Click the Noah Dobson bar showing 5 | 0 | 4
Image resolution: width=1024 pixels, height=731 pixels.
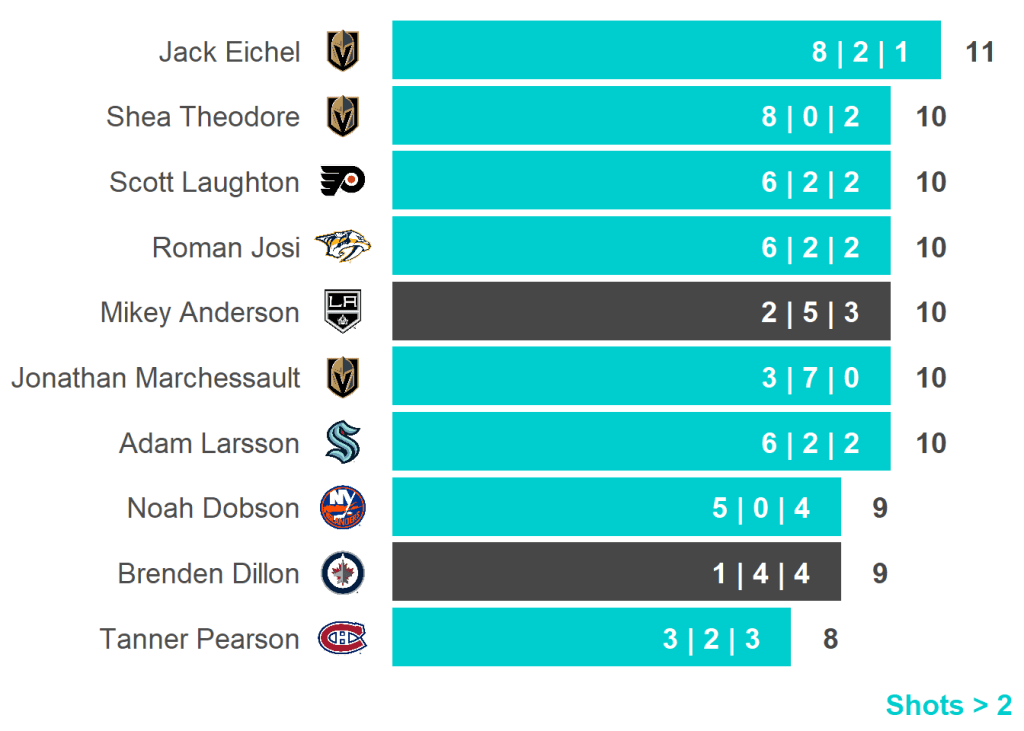point(615,508)
